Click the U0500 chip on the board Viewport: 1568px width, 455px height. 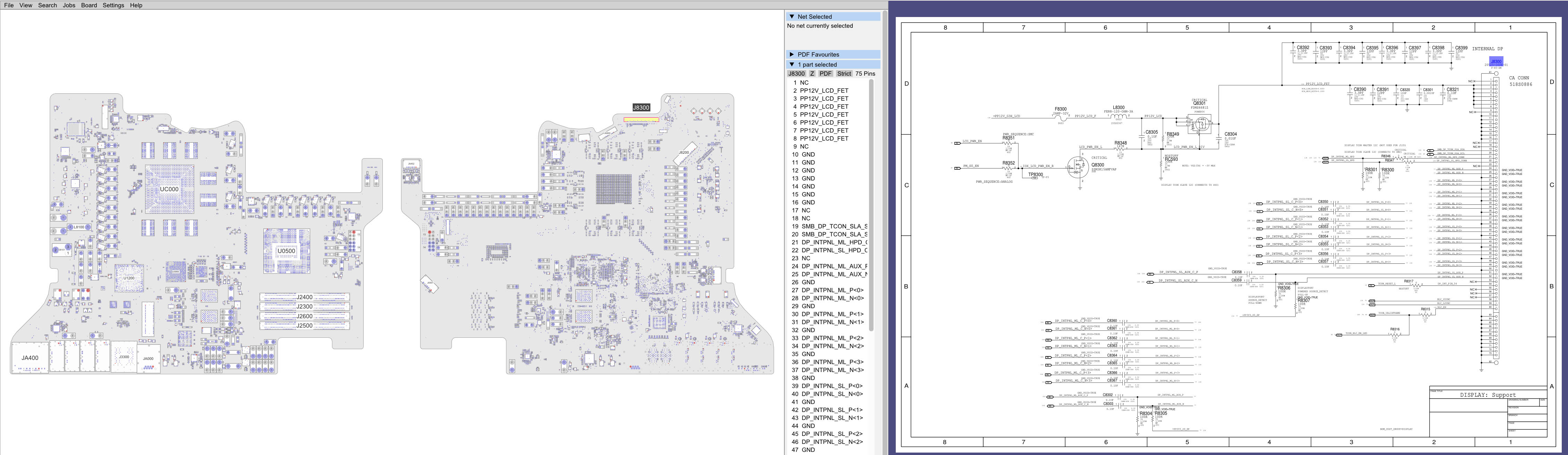tap(286, 251)
